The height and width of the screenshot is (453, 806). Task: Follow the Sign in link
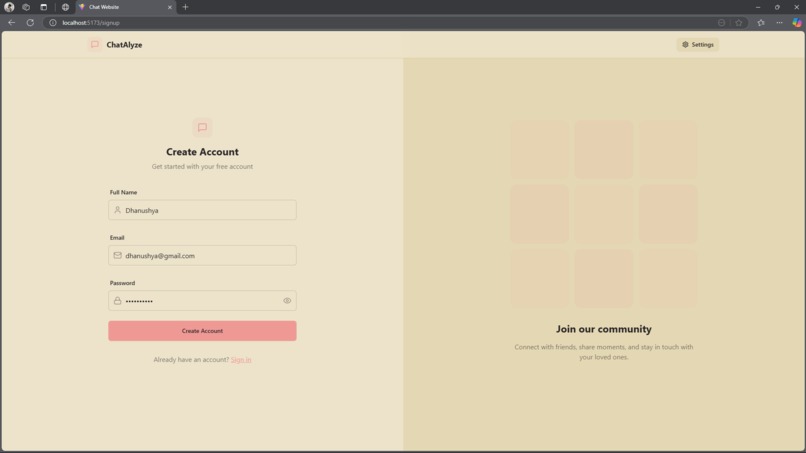tap(241, 359)
